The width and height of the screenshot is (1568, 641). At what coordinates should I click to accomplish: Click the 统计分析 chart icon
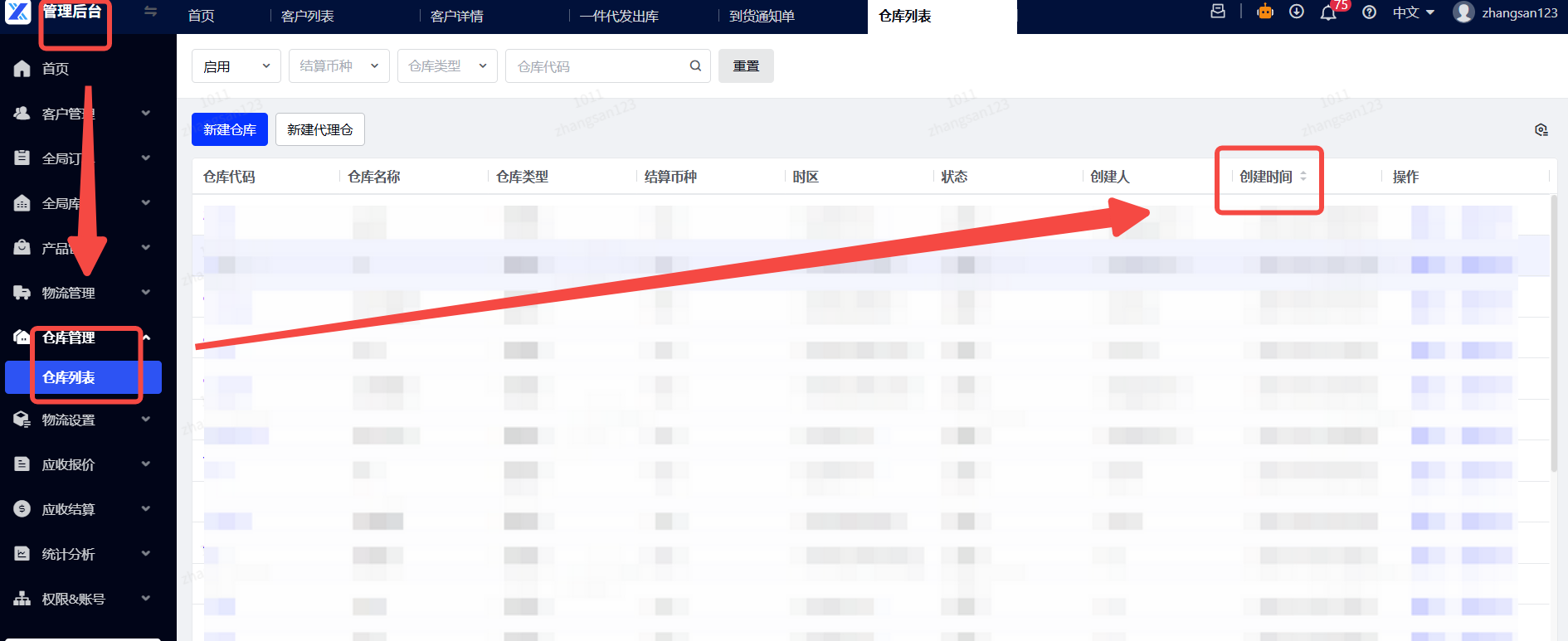click(x=22, y=554)
